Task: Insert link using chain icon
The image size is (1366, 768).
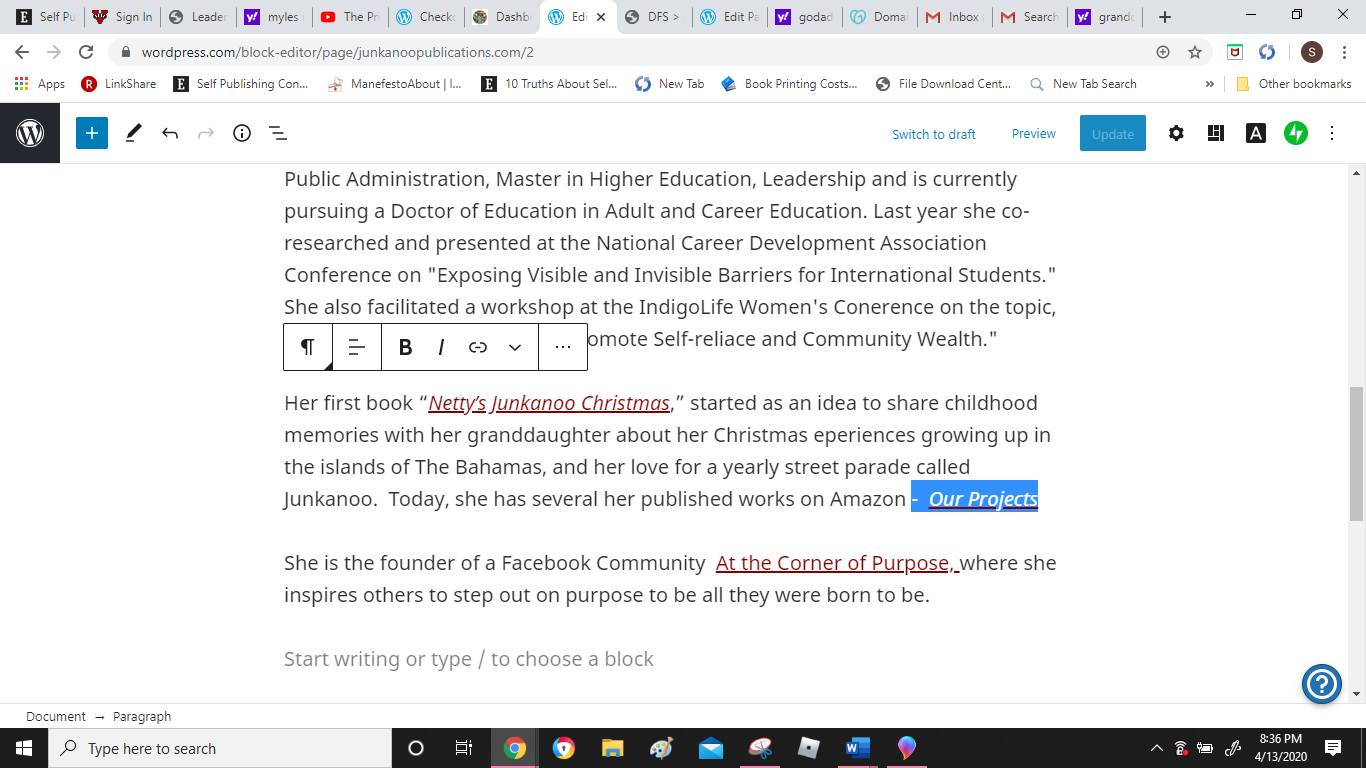Action: pyautogui.click(x=478, y=347)
